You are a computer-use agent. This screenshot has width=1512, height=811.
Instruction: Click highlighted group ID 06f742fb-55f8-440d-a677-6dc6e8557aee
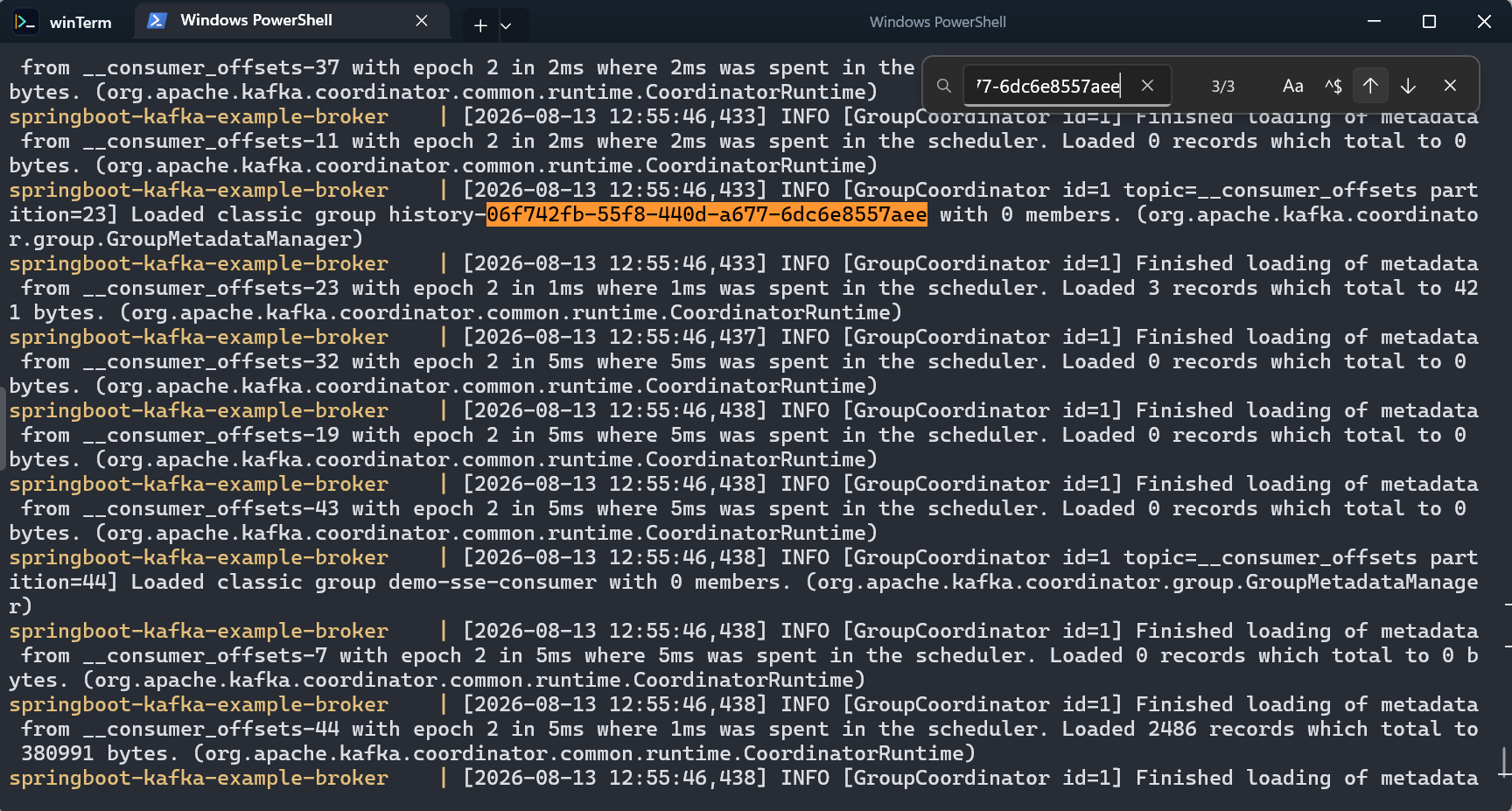(x=706, y=214)
